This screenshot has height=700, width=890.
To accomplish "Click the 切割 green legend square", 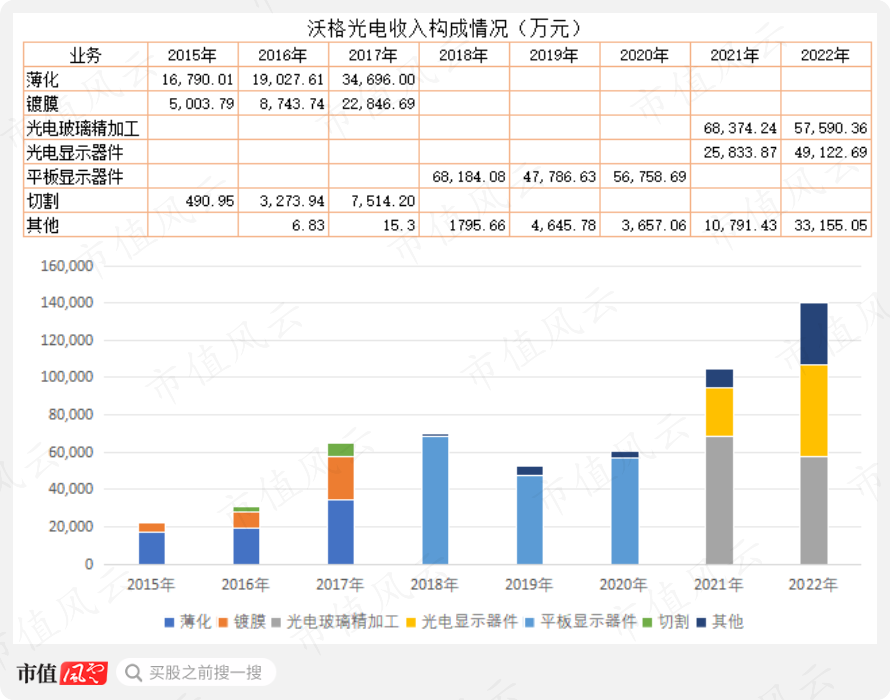I will [x=647, y=623].
